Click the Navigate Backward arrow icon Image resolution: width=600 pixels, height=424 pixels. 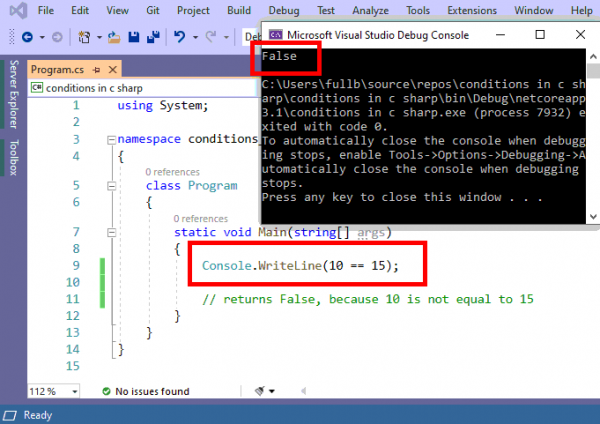(x=27, y=37)
